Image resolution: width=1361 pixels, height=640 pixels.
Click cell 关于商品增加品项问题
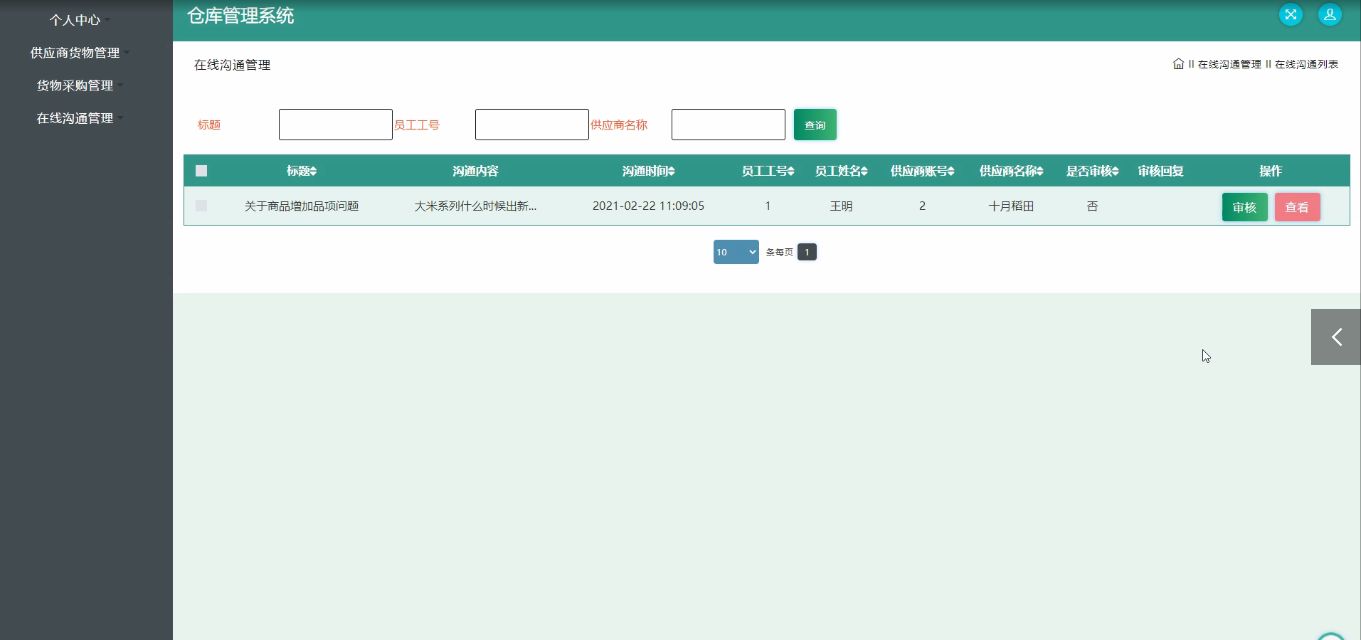pos(302,207)
